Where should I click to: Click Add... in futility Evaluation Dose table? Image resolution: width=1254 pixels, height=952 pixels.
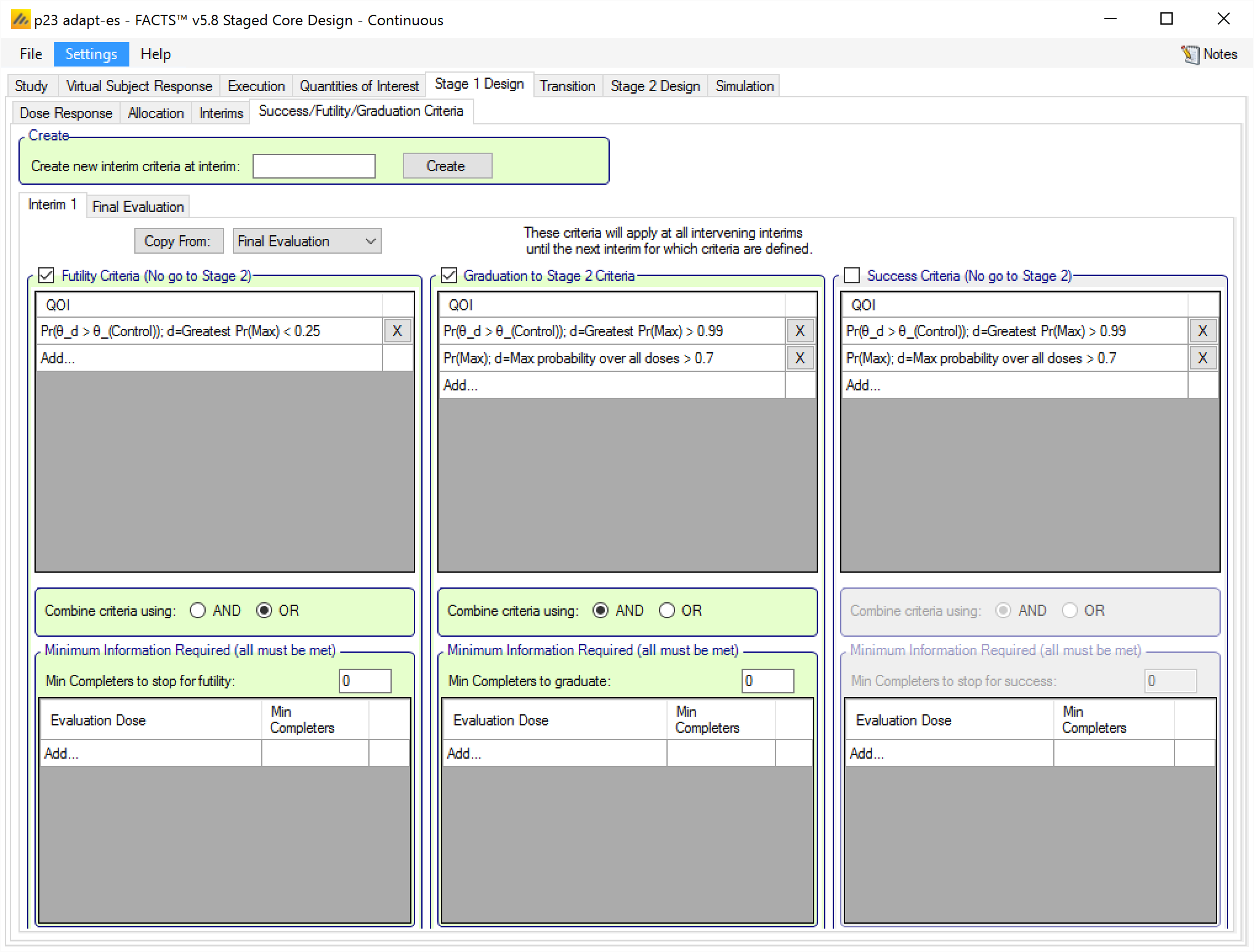62,753
